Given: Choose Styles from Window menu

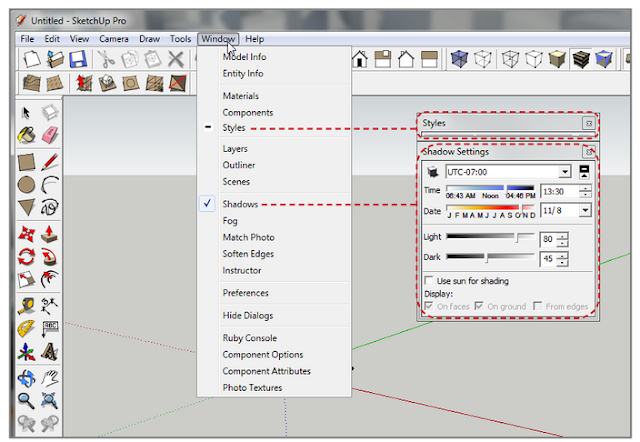Looking at the screenshot, I should [234, 128].
